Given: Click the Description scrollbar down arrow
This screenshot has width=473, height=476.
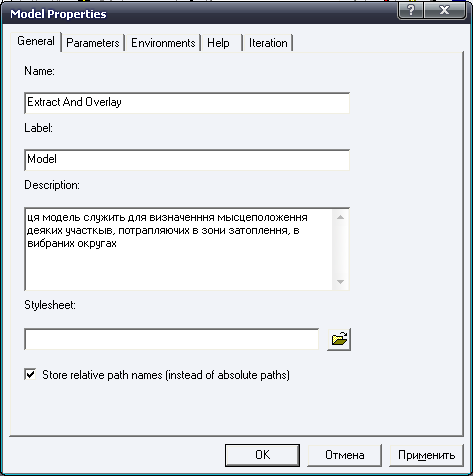Looking at the screenshot, I should 340,282.
